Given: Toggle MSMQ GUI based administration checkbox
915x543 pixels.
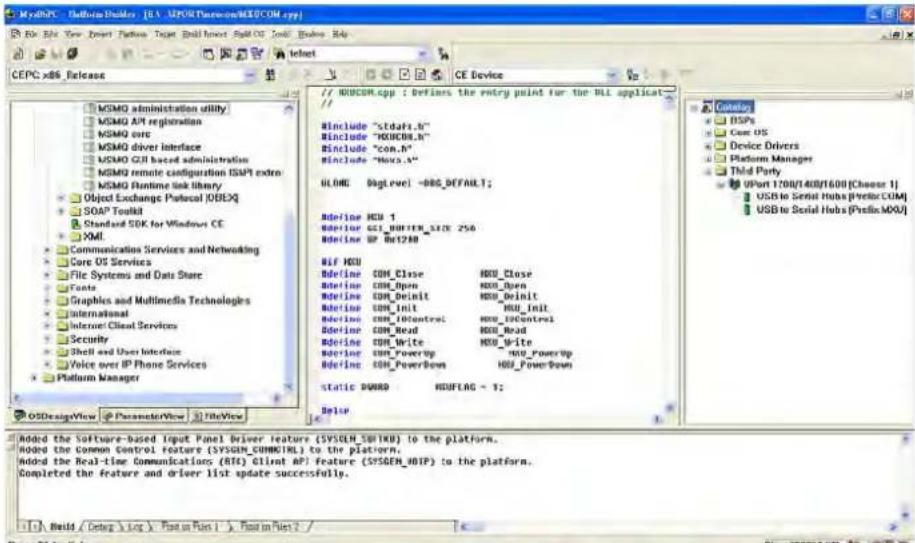Looking at the screenshot, I should point(89,160).
